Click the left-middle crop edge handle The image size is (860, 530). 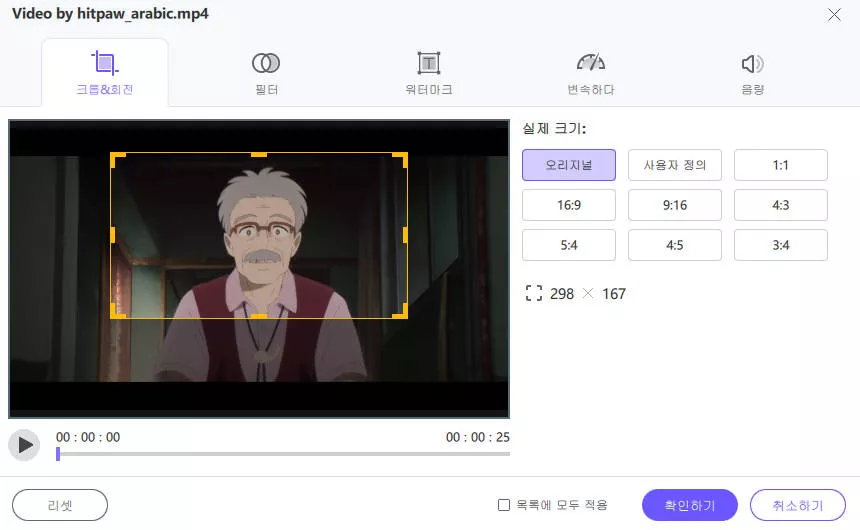coord(112,235)
